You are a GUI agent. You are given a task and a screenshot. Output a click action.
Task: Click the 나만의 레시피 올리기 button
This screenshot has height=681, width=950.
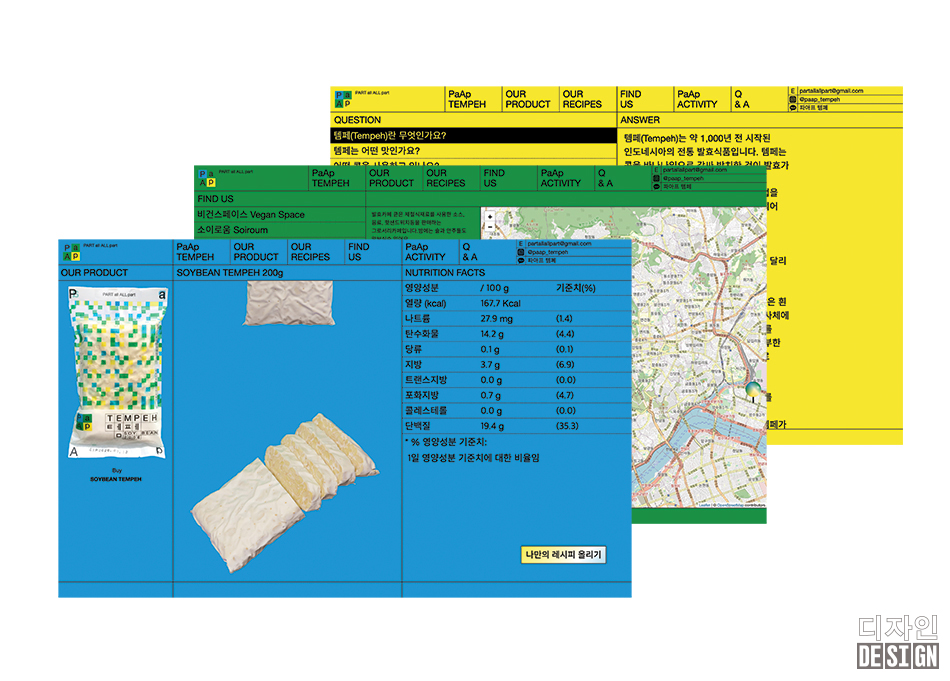pyautogui.click(x=563, y=554)
